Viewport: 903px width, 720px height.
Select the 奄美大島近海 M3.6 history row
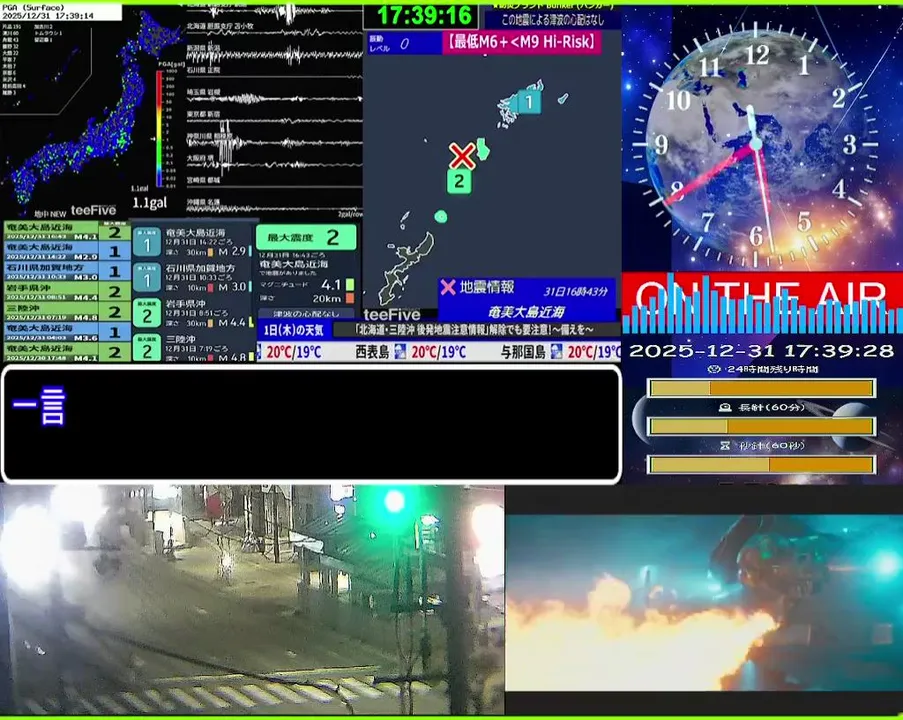(x=67, y=332)
